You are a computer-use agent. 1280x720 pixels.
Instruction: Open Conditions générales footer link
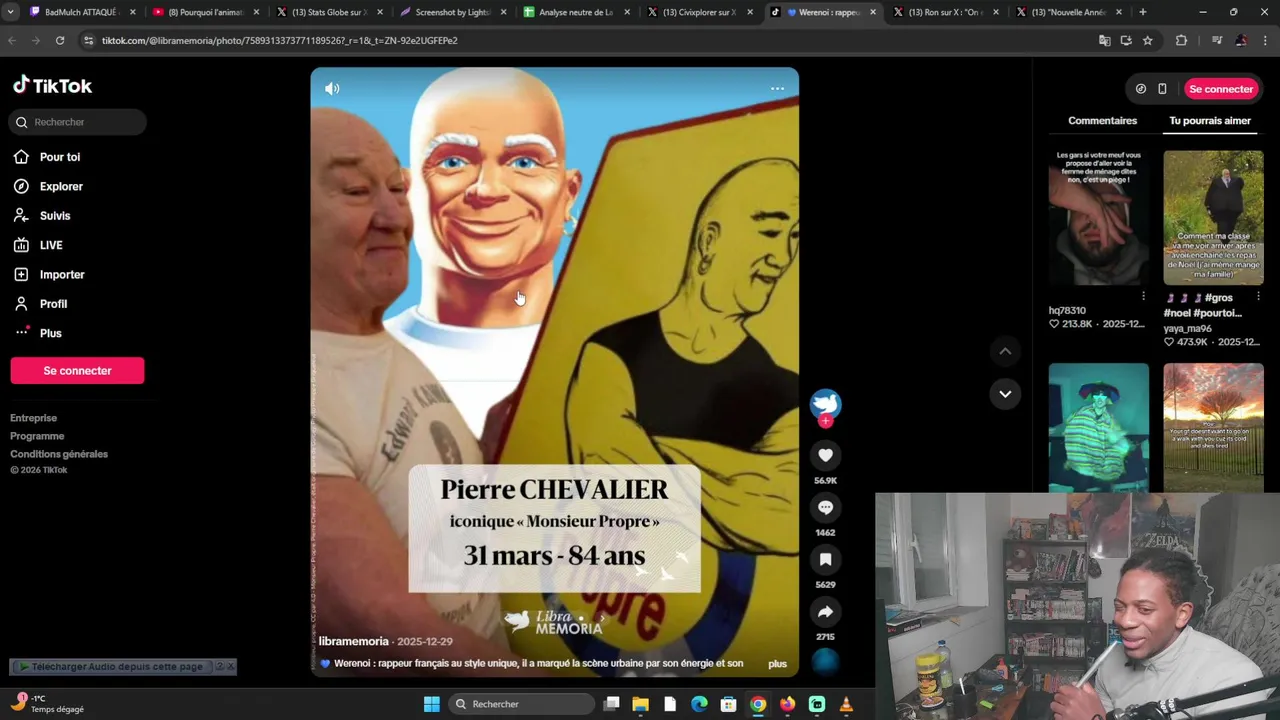[x=59, y=454]
